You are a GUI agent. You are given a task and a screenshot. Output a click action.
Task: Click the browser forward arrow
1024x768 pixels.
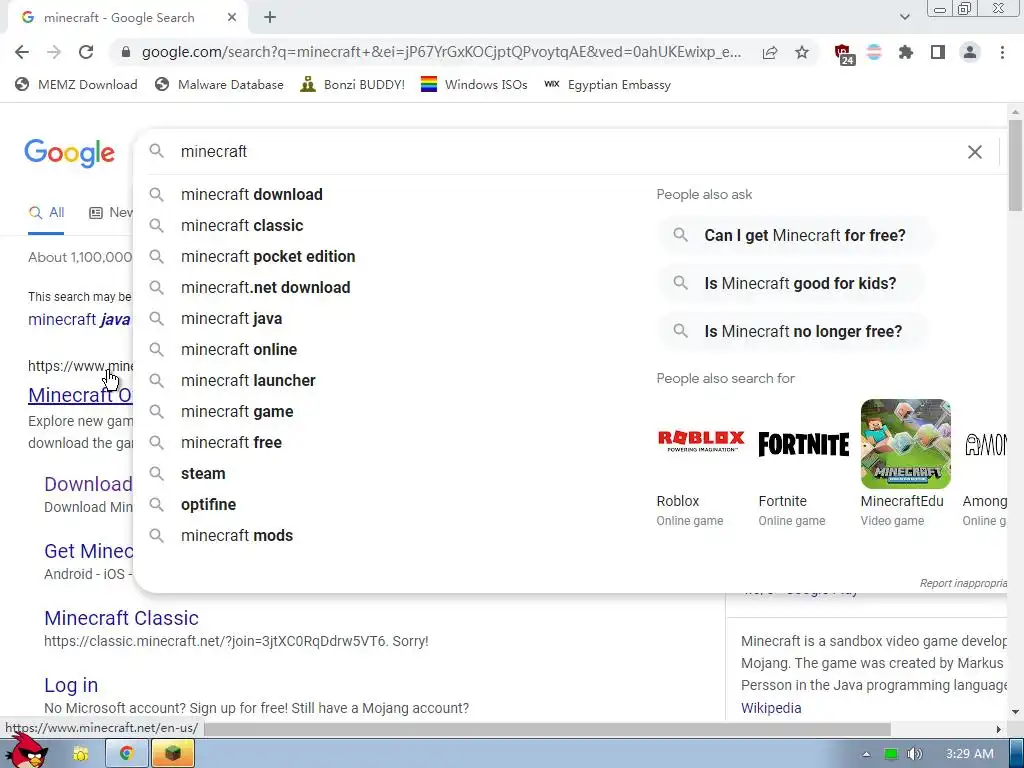54,52
